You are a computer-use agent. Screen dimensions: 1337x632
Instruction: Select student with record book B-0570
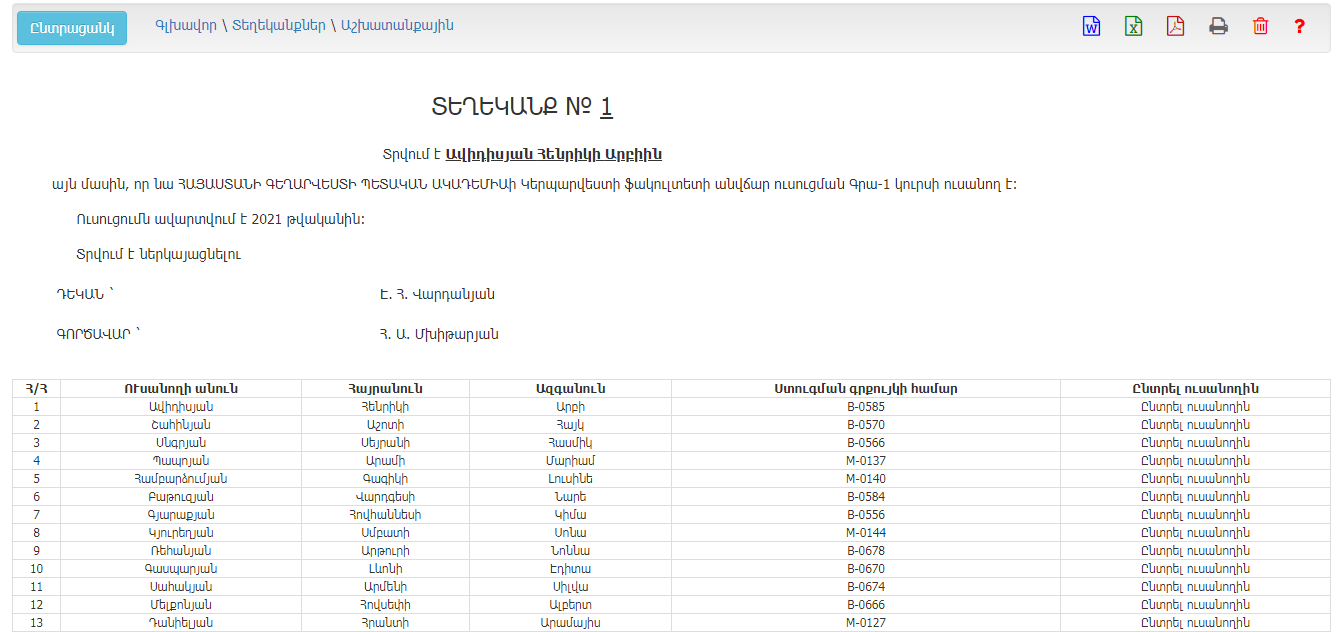pos(1195,425)
